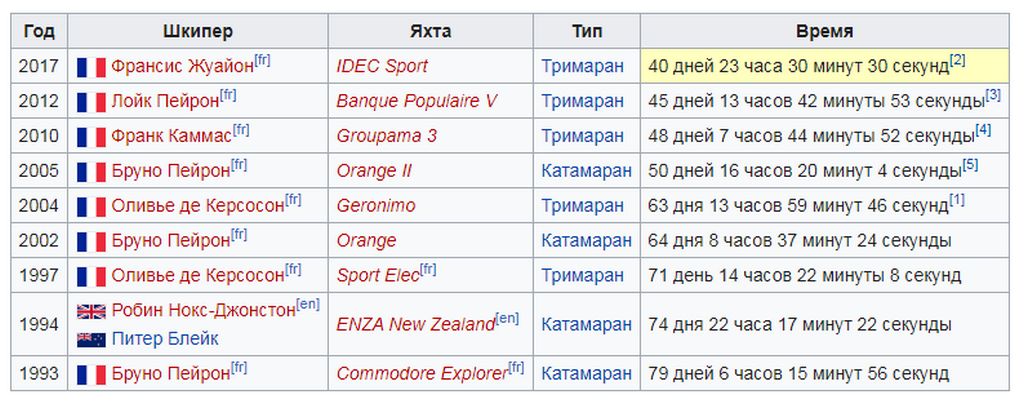Screen dimensions: 1024x404
Task: Open the Commodore Explorer yacht link
Action: coord(422,375)
